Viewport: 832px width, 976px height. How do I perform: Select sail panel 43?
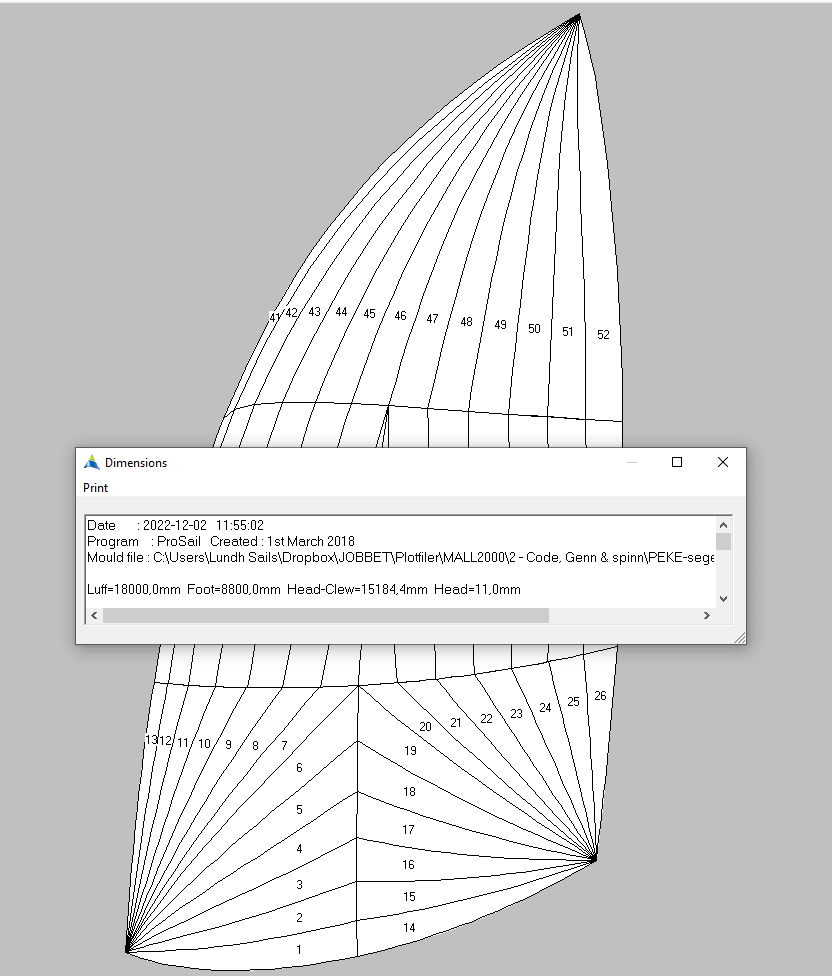click(315, 312)
